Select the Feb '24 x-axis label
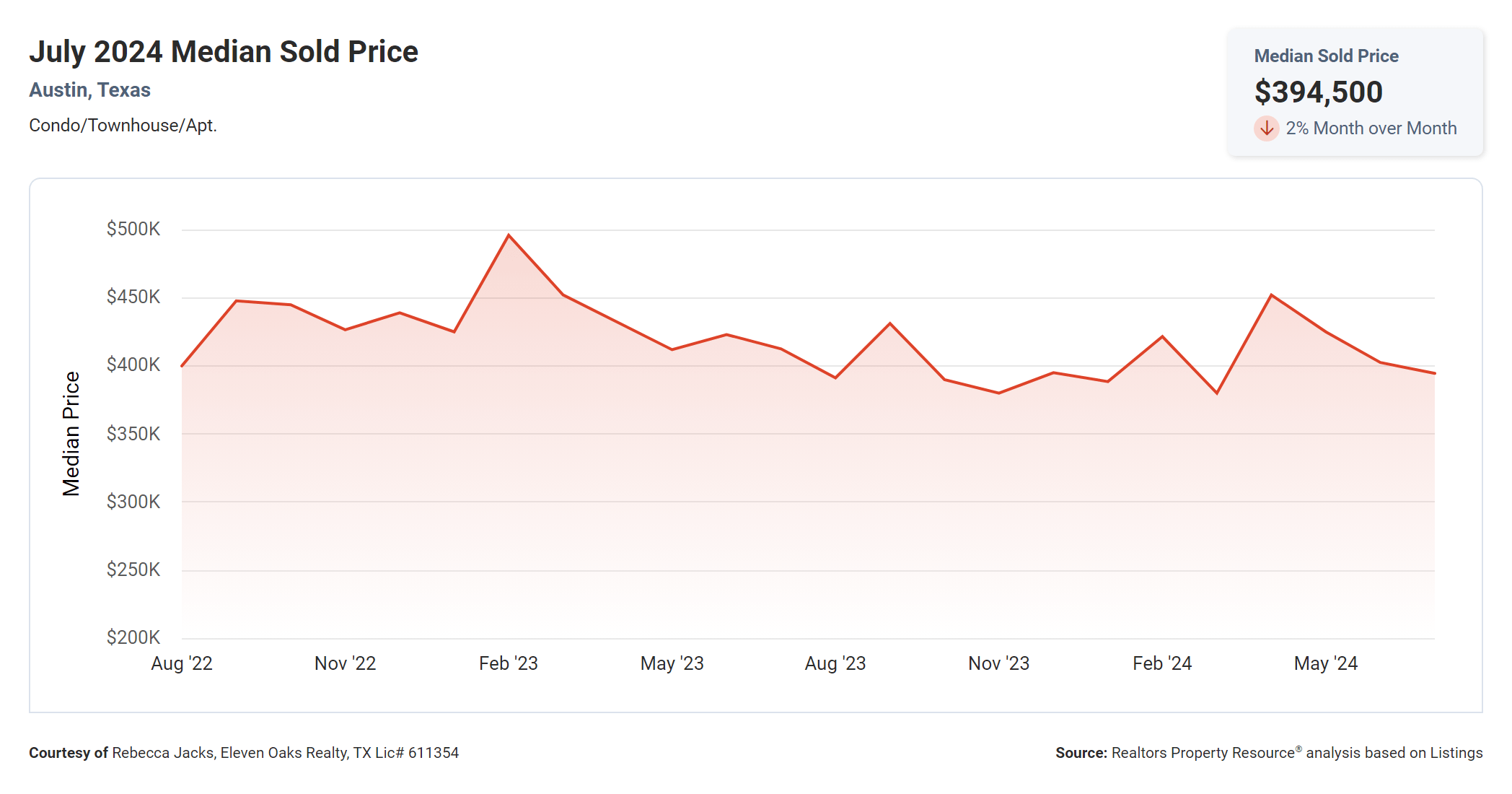 [x=1162, y=663]
